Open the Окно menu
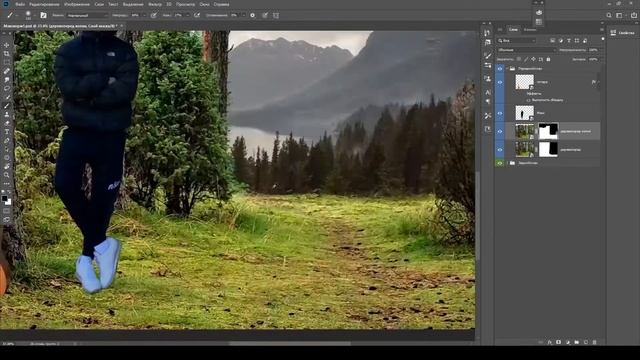This screenshot has height=360, width=640. tap(204, 4)
